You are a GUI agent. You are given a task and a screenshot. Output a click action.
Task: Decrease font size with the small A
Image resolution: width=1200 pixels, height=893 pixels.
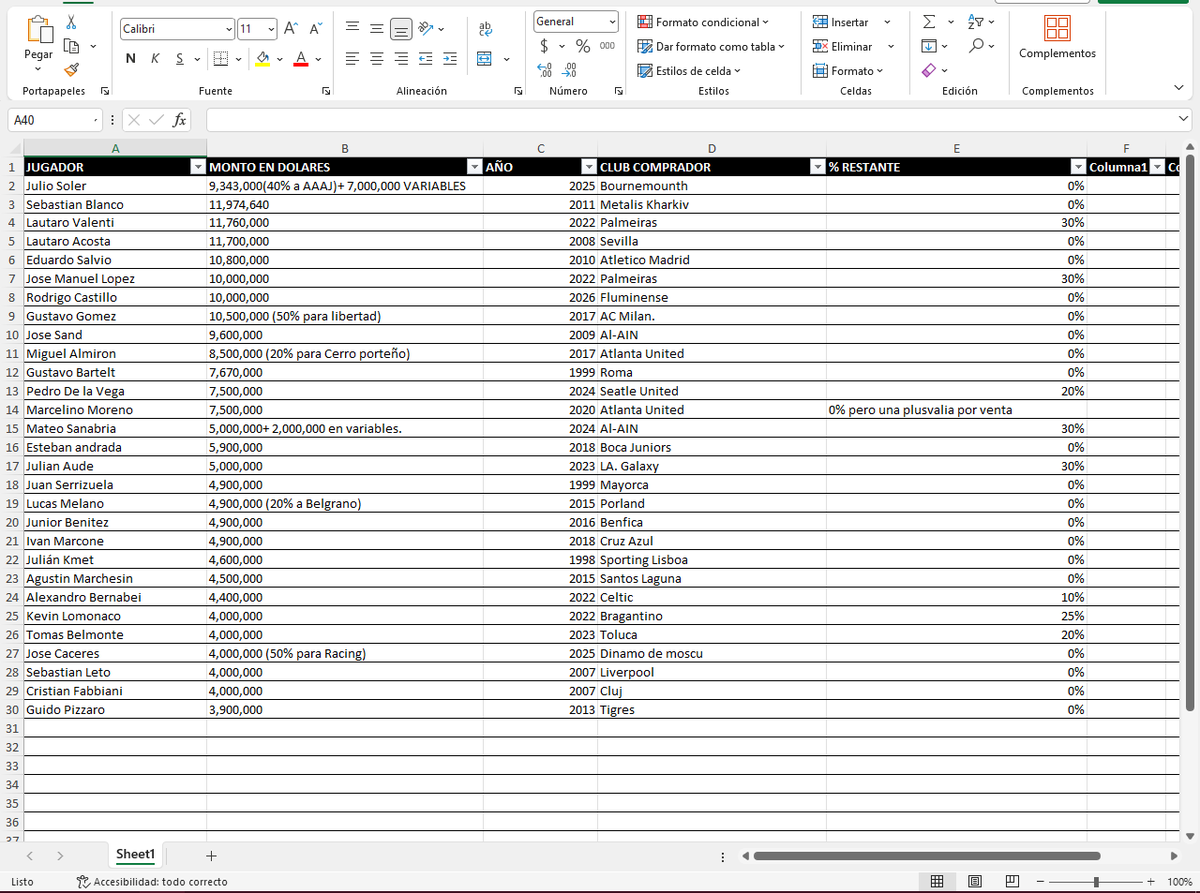tap(314, 29)
